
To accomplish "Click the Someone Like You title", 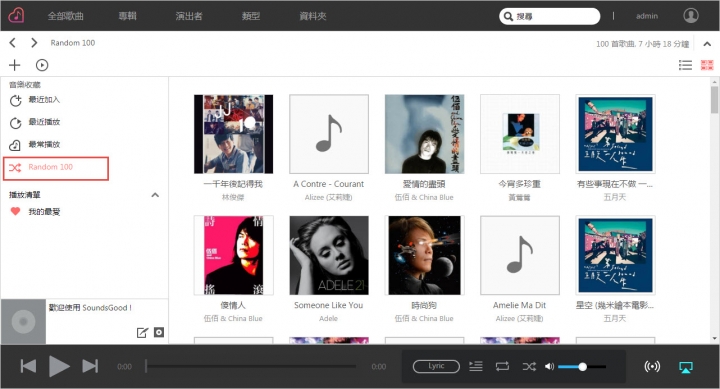I will click(x=329, y=305).
